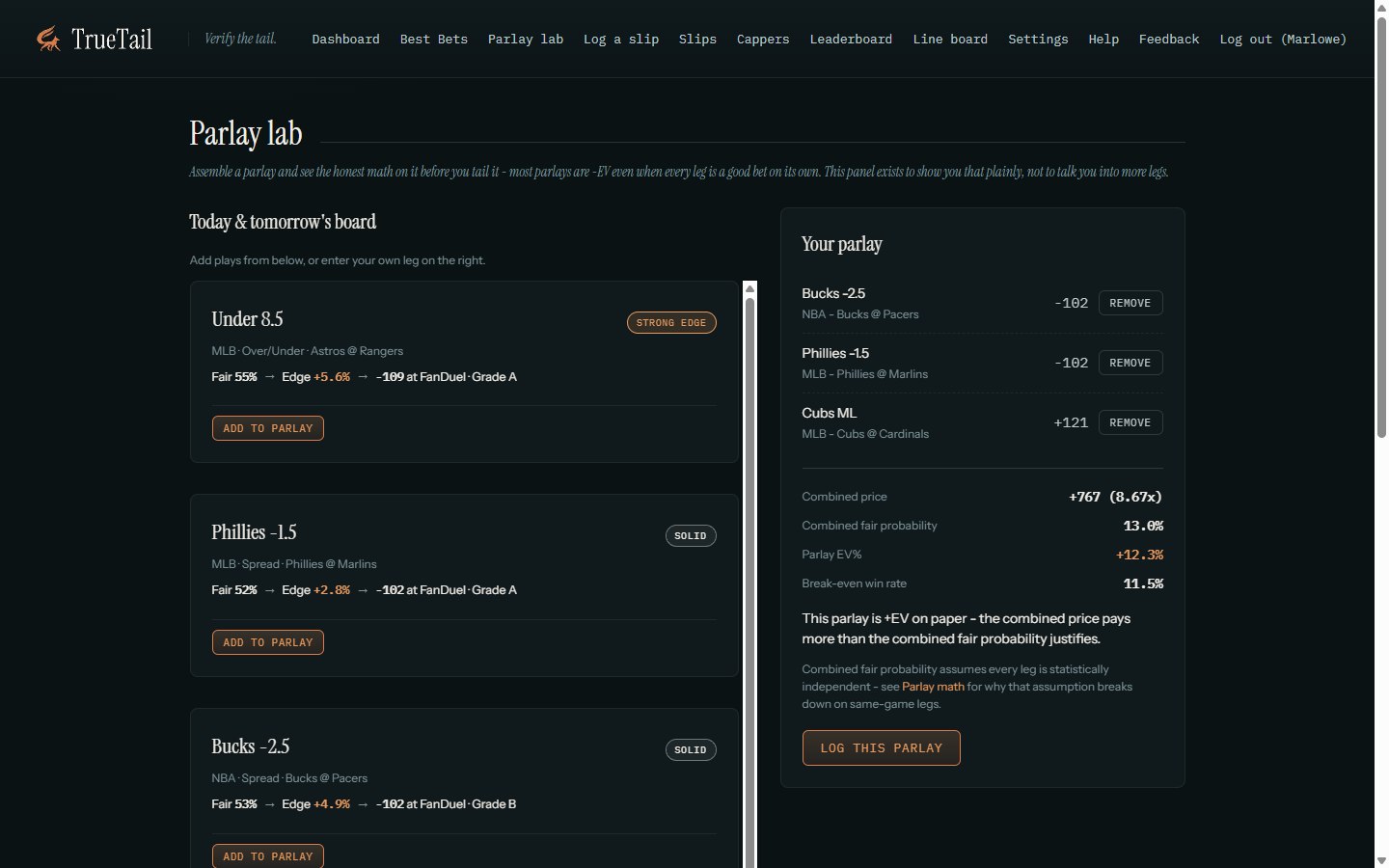Remove Bucks -2.5 leg from parlay
Image resolution: width=1389 pixels, height=868 pixels.
click(x=1130, y=303)
